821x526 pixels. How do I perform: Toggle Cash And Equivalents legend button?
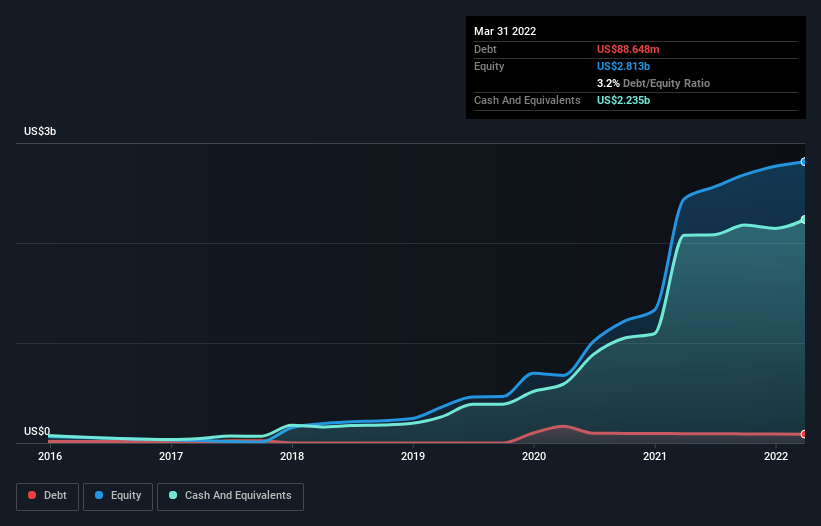click(x=230, y=496)
